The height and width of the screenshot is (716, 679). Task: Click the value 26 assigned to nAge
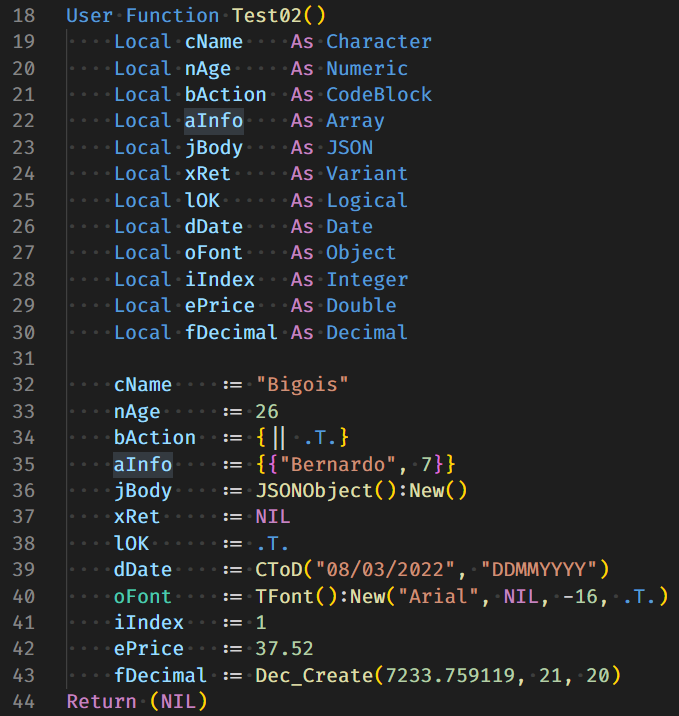point(267,412)
